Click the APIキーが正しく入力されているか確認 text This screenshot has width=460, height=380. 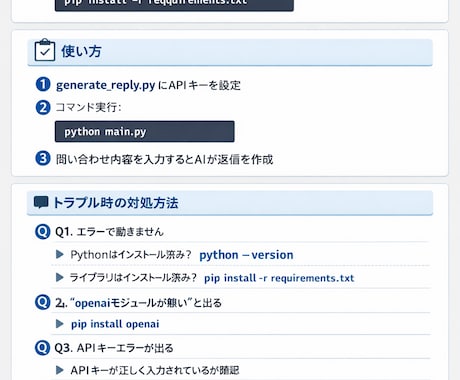click(x=155, y=370)
